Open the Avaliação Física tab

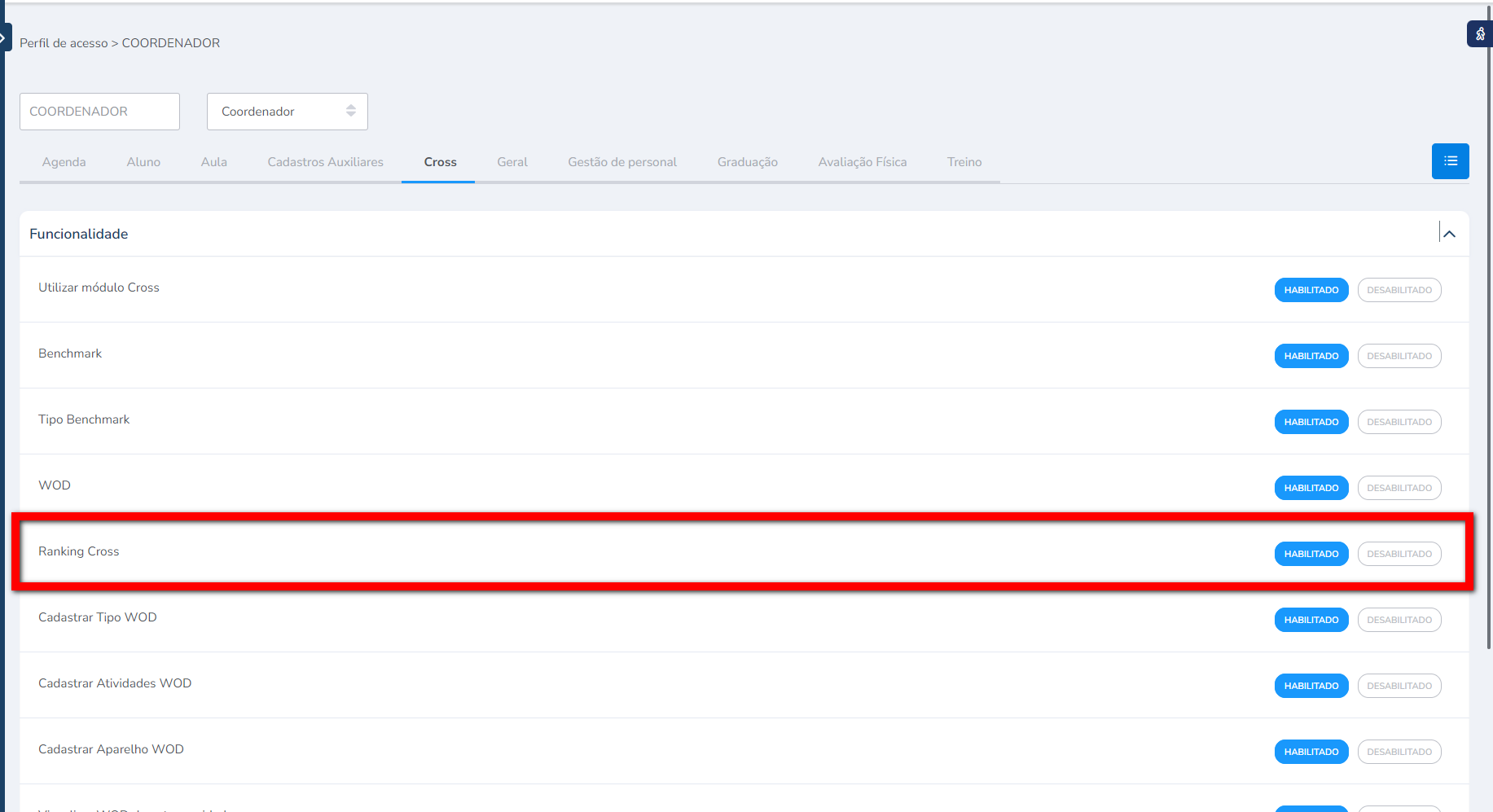pyautogui.click(x=862, y=162)
